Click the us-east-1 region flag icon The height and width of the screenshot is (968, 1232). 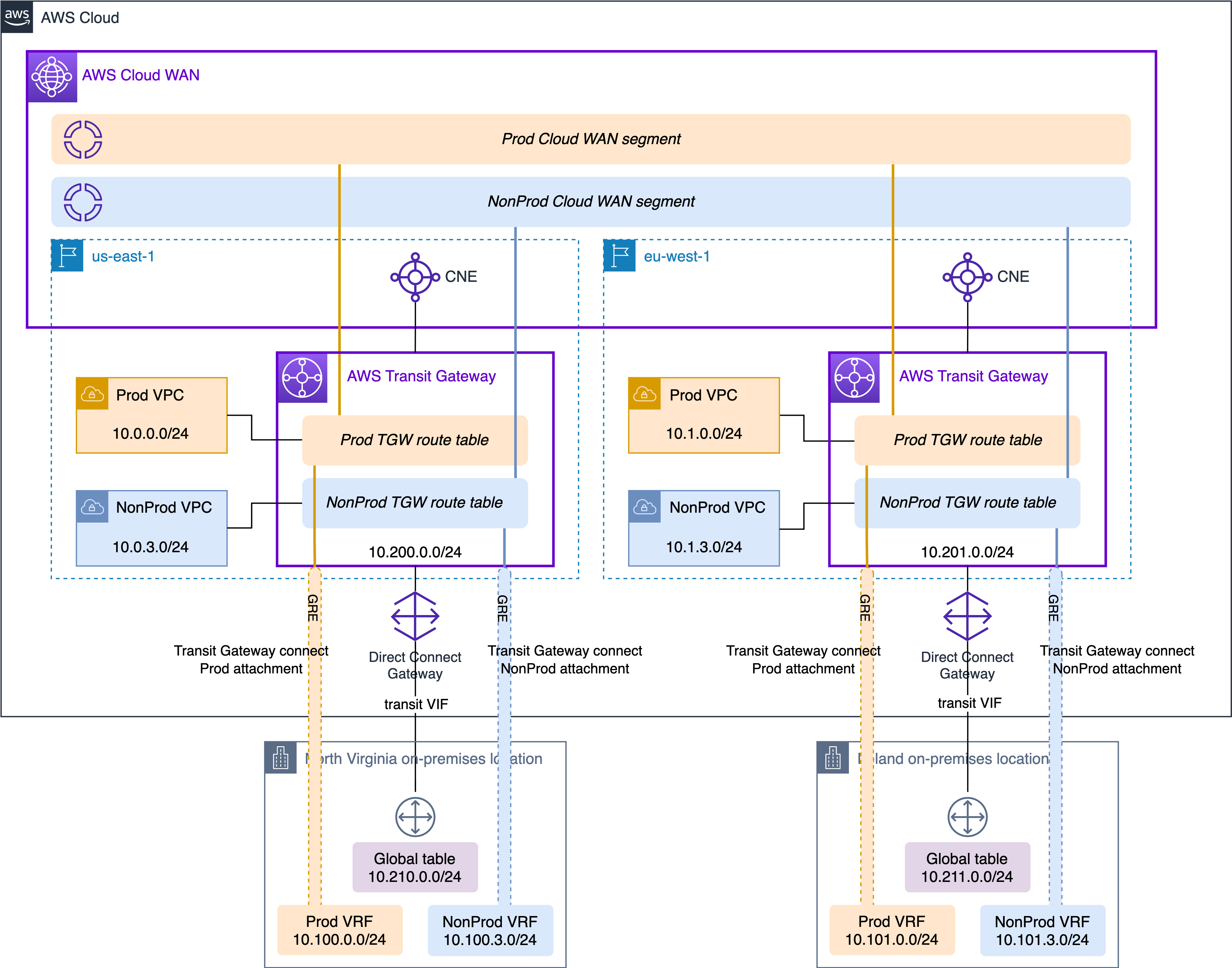[x=68, y=256]
